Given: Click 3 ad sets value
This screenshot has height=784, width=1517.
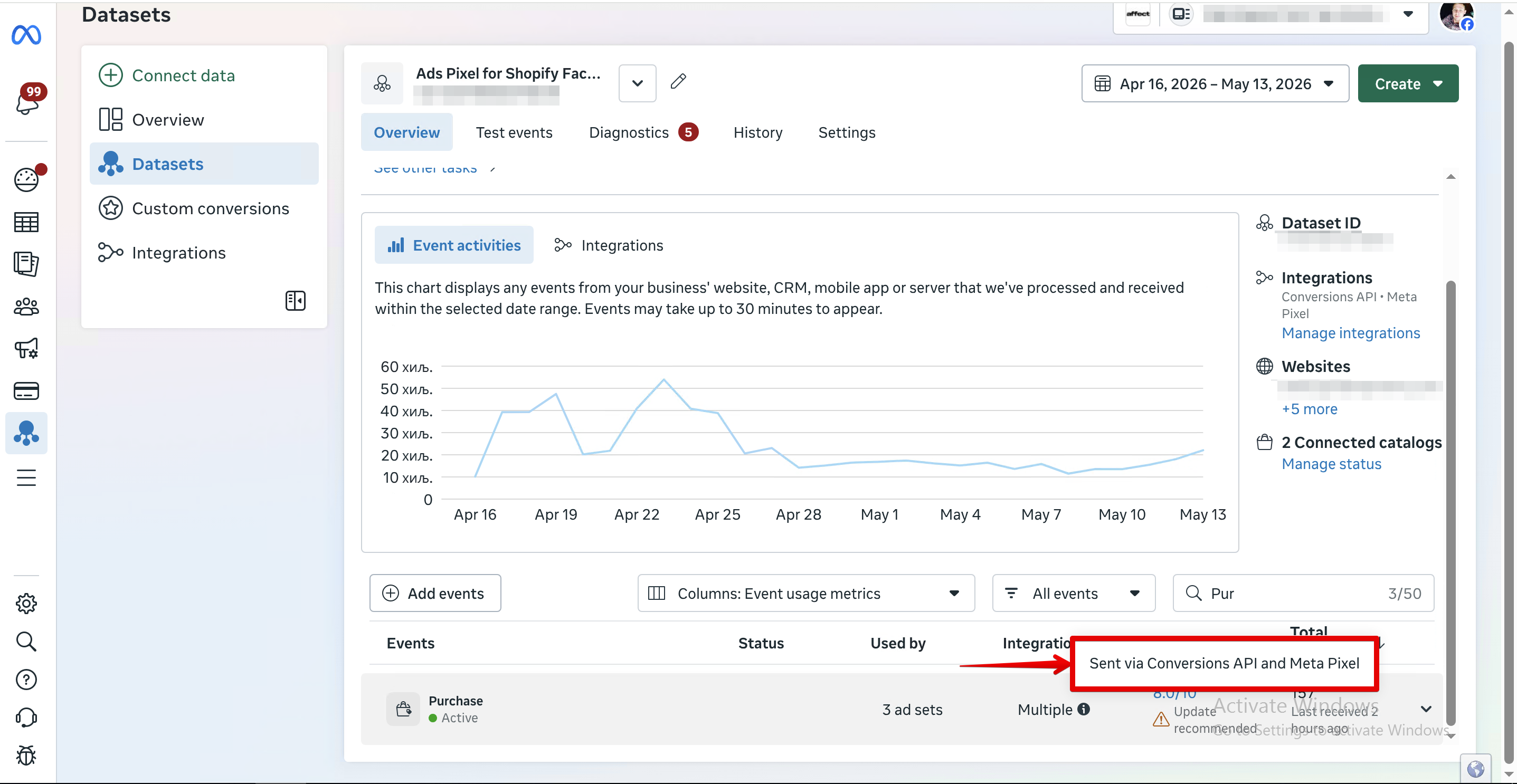Looking at the screenshot, I should click(x=912, y=709).
